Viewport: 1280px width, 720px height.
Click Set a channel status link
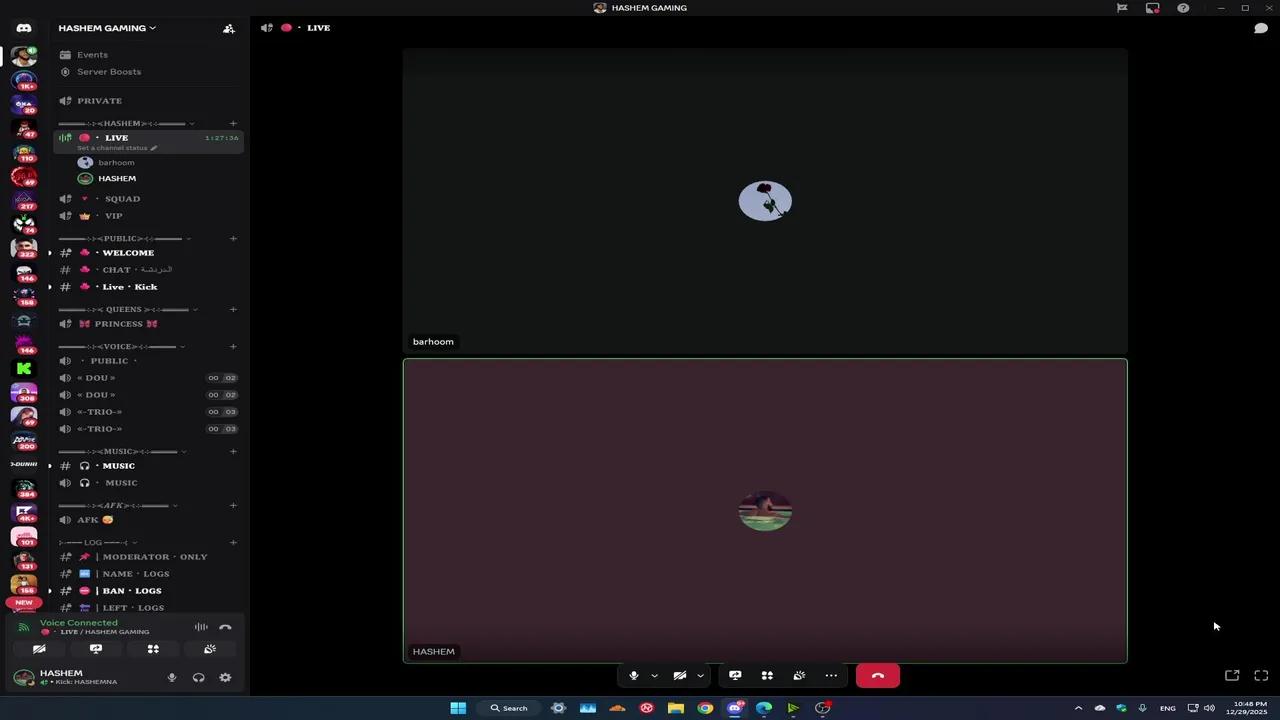pyautogui.click(x=117, y=148)
